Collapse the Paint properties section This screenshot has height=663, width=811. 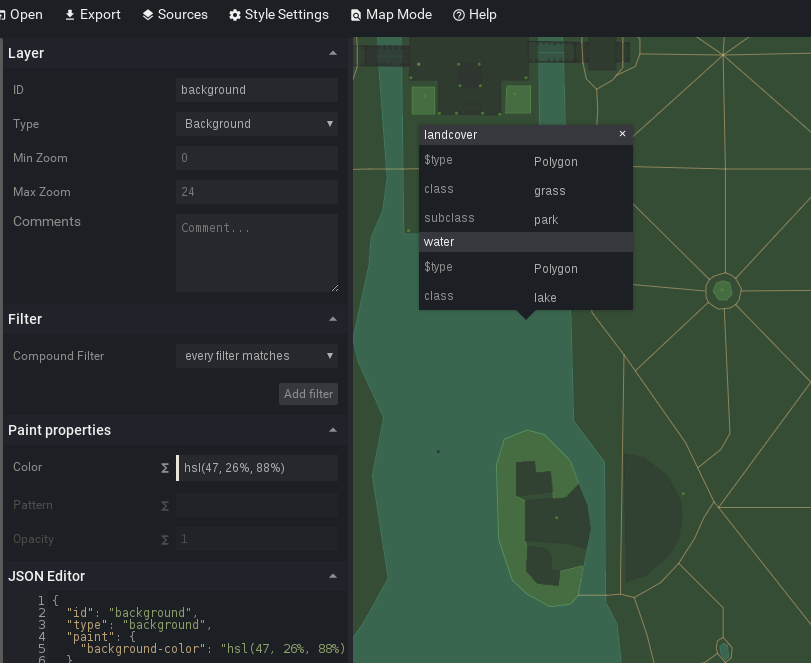click(x=333, y=430)
